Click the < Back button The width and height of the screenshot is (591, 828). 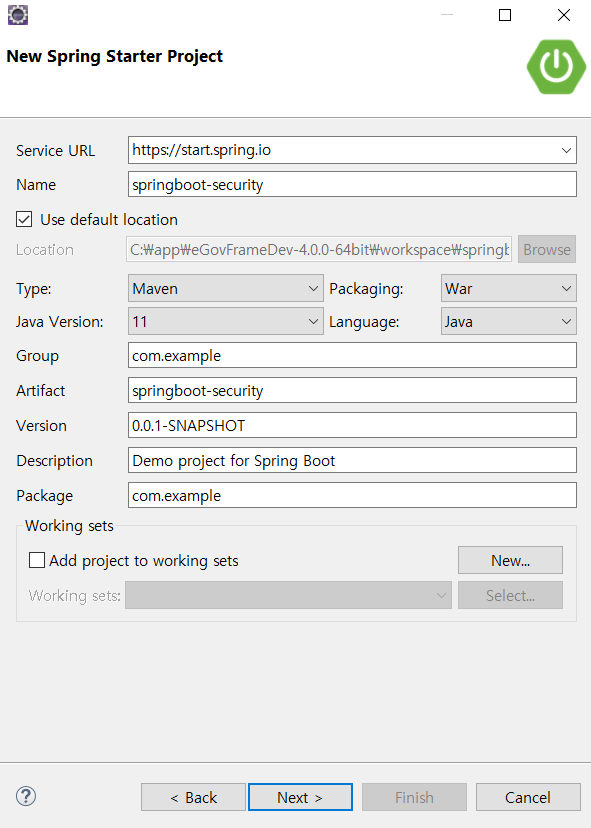coord(193,797)
